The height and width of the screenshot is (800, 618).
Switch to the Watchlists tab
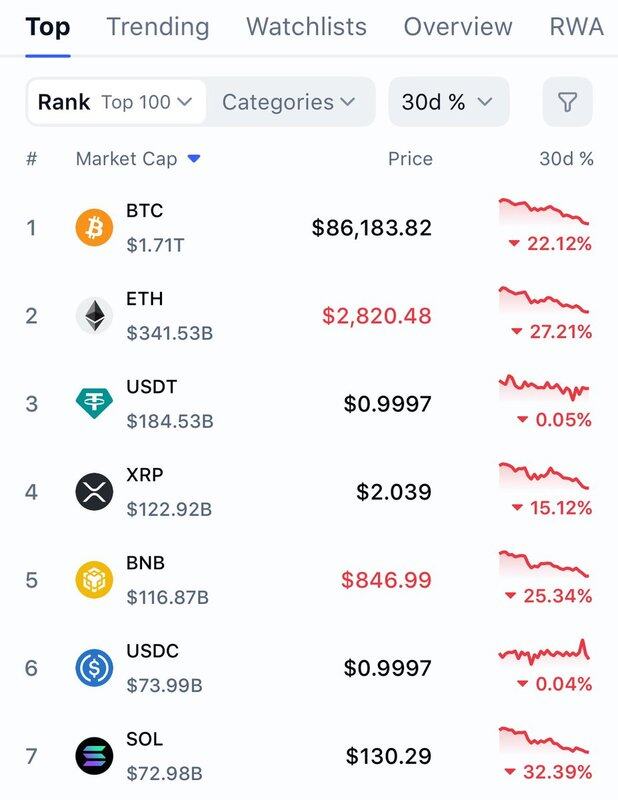click(306, 26)
